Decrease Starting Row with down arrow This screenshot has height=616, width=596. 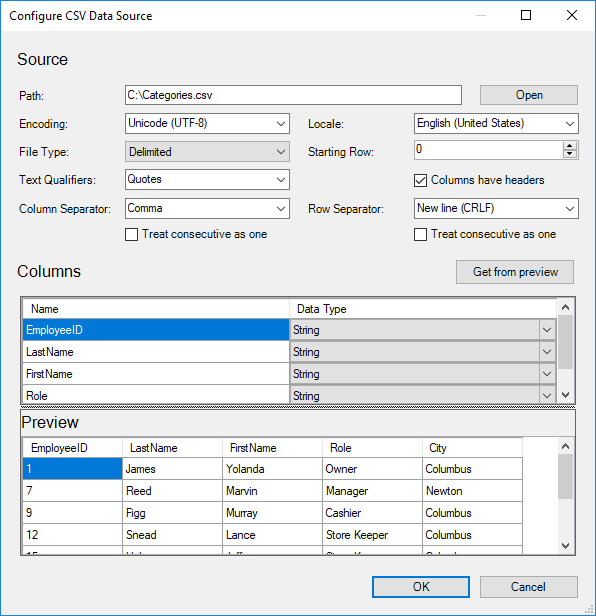point(570,154)
